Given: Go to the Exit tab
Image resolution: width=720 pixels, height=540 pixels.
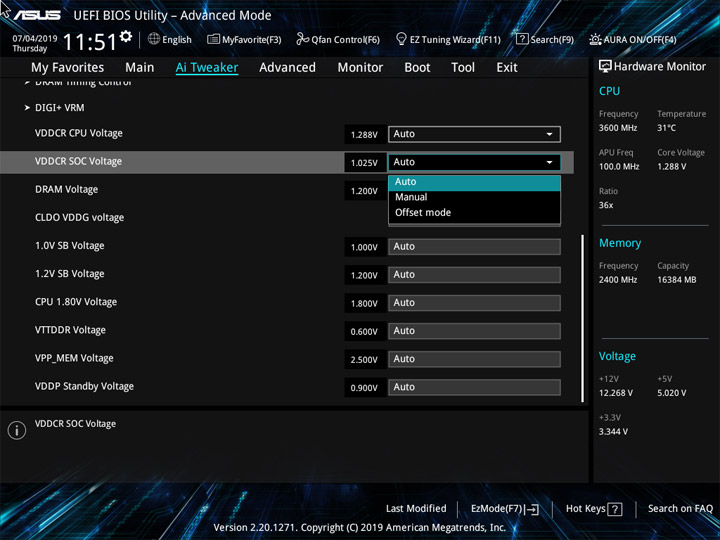Looking at the screenshot, I should (x=507, y=68).
